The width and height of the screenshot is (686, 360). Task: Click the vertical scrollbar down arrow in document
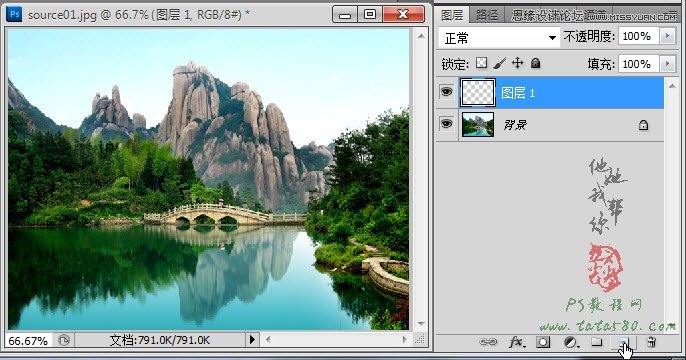[x=421, y=324]
